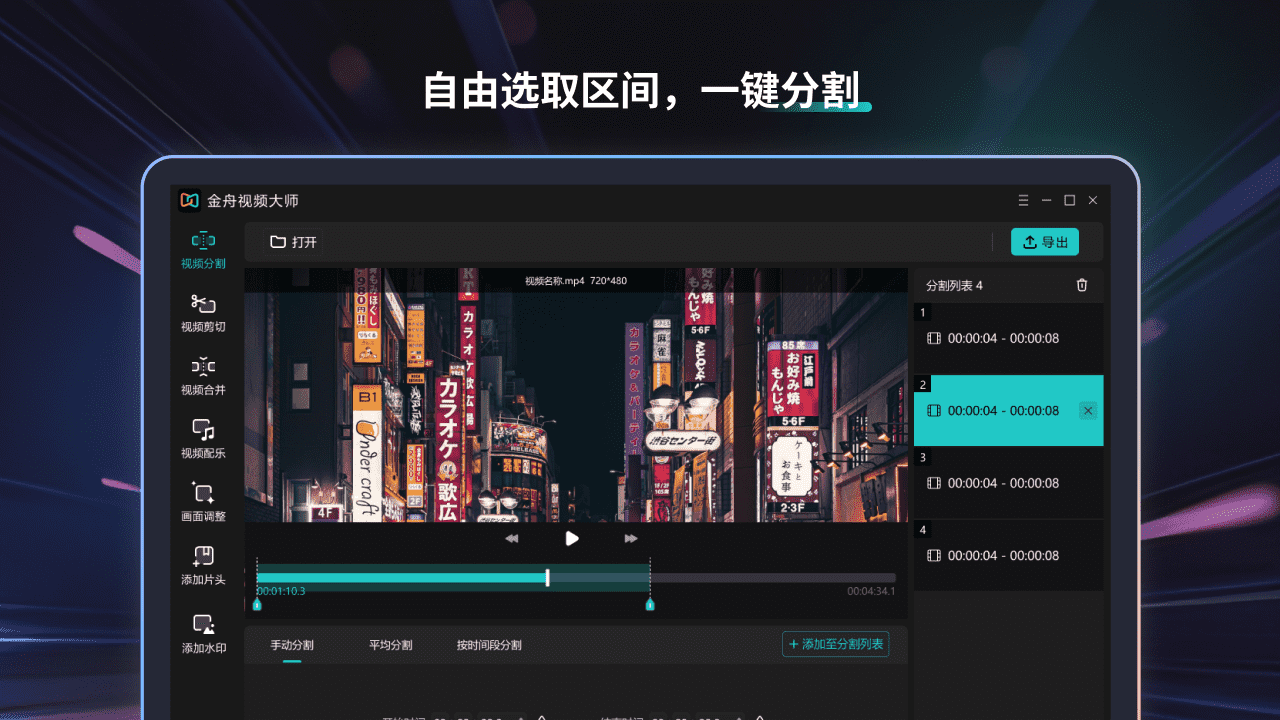Open the hamburger menu in the title bar
This screenshot has width=1280, height=720.
pos(1023,200)
